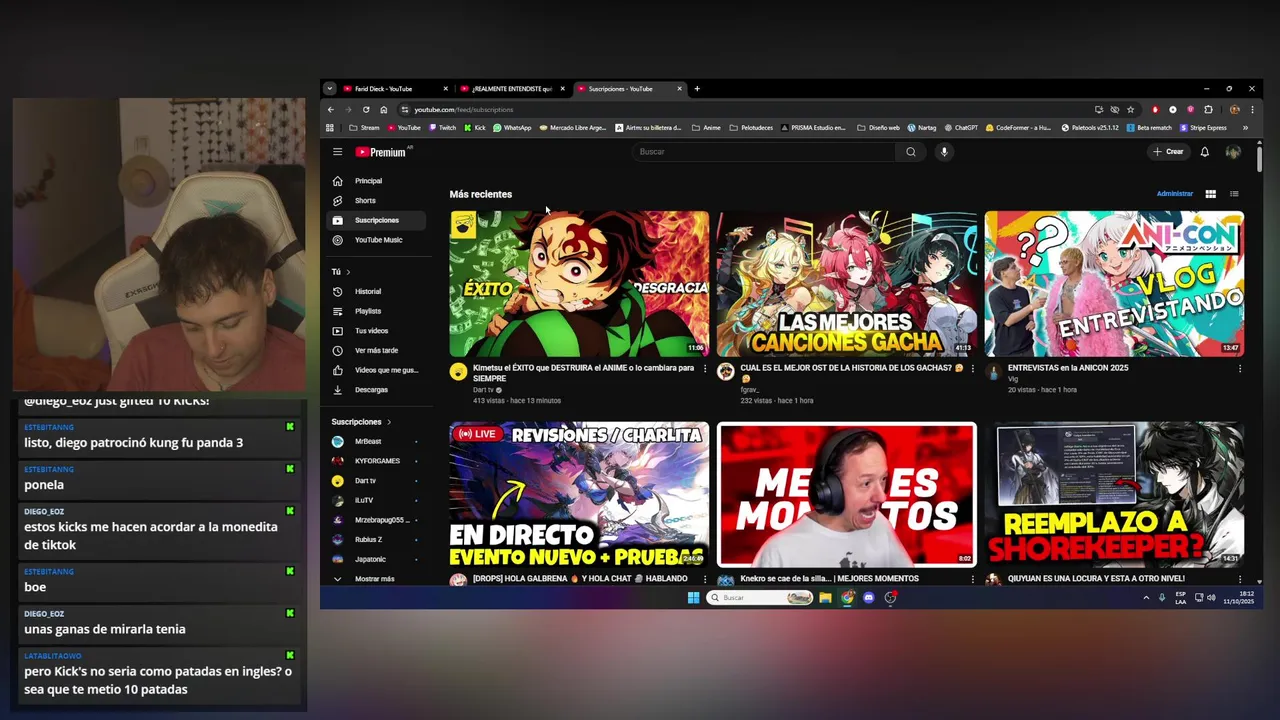
Task: Open the notifications bell
Action: tap(1205, 152)
